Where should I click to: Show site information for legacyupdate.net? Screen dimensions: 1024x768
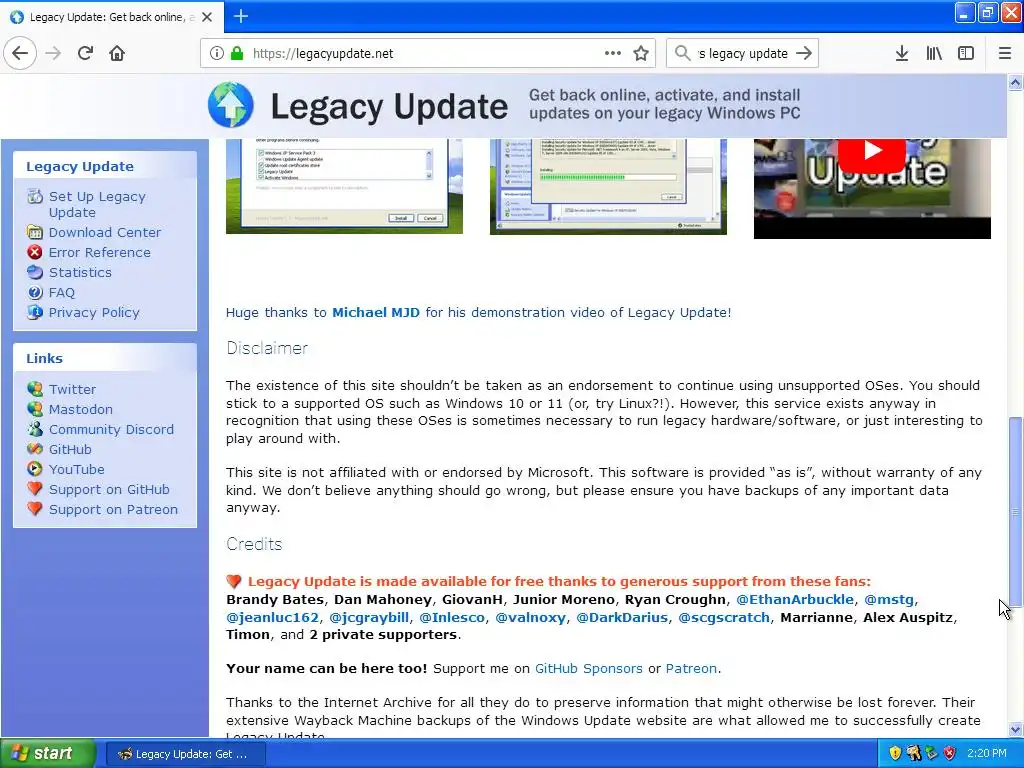(x=216, y=54)
